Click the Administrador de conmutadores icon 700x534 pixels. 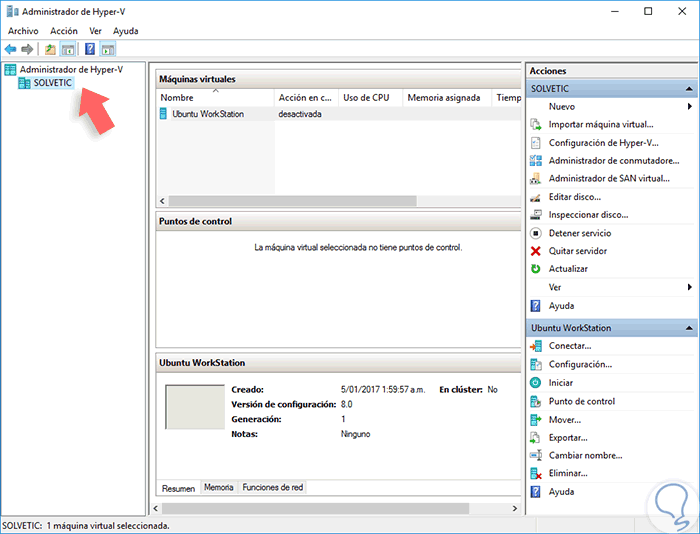(536, 161)
